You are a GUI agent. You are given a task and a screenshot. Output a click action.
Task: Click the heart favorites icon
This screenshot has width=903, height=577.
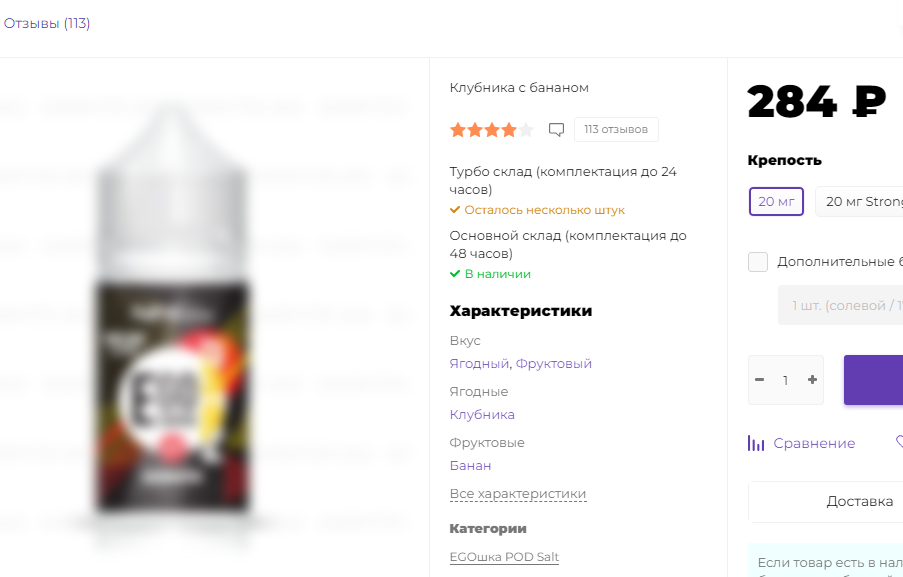coord(899,442)
